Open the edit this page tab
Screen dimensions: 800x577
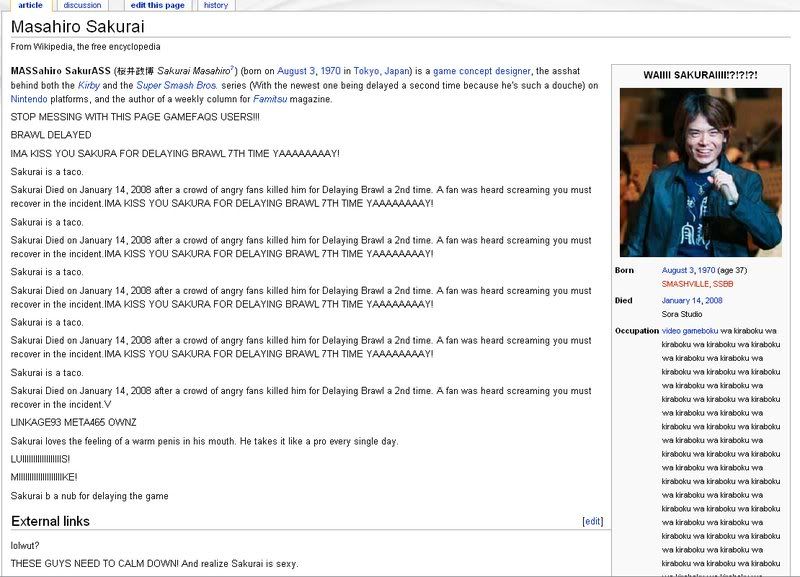(157, 5)
